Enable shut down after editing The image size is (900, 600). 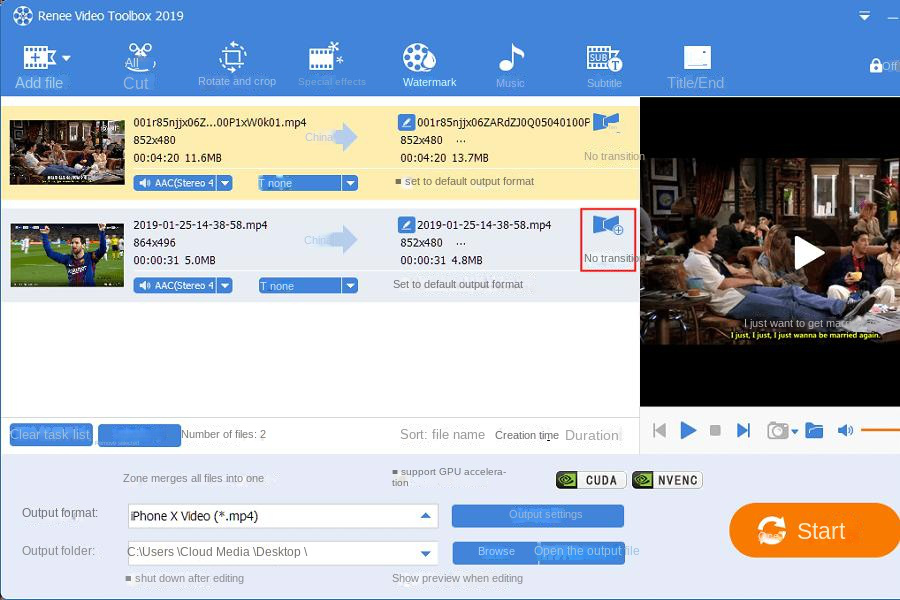click(x=128, y=578)
